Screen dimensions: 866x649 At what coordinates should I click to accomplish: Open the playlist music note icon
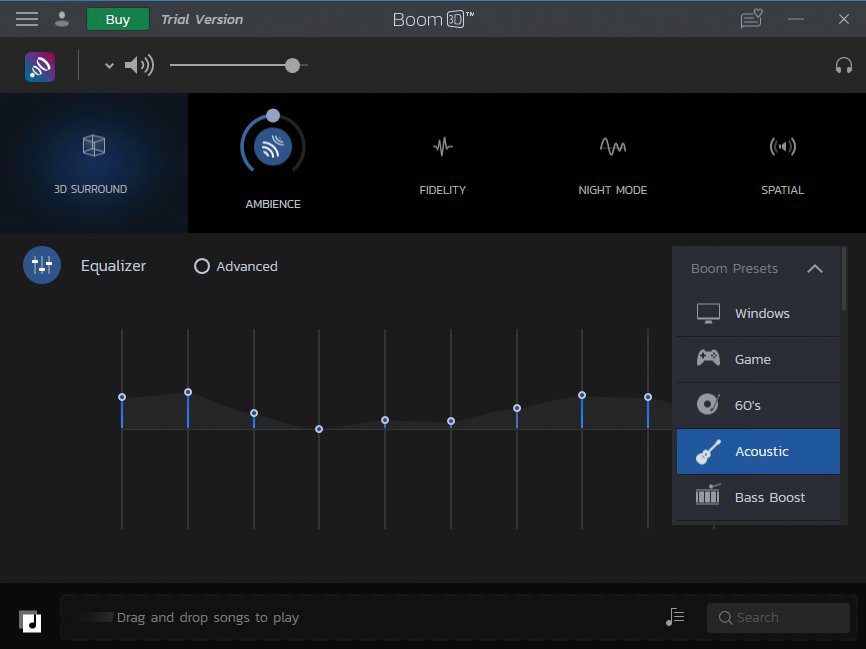tap(675, 617)
